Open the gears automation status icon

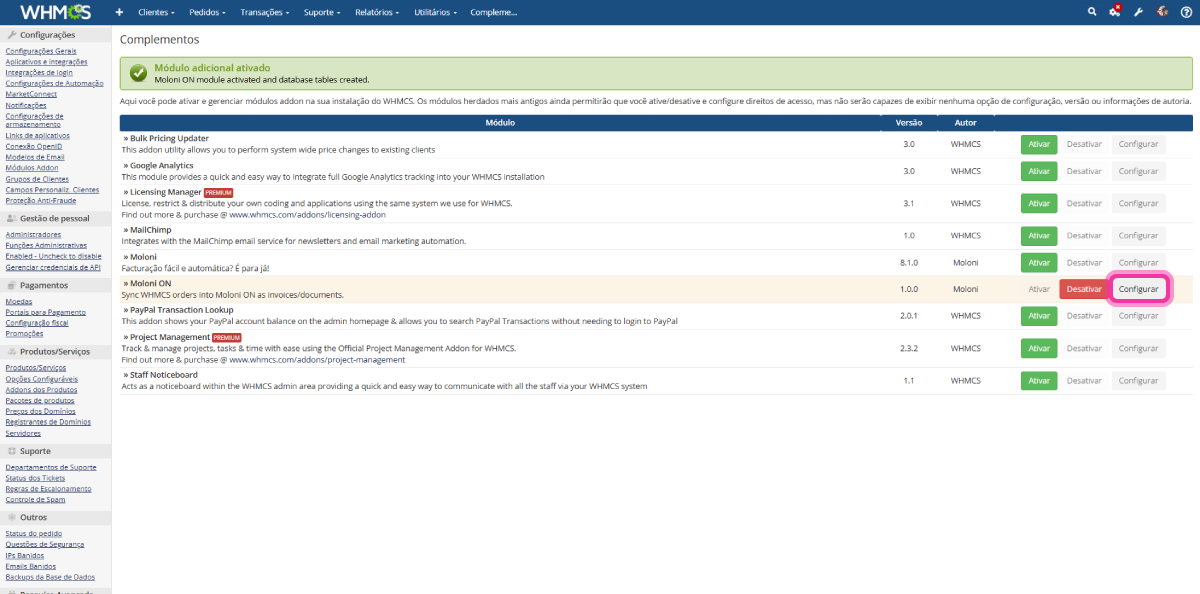[x=1115, y=12]
